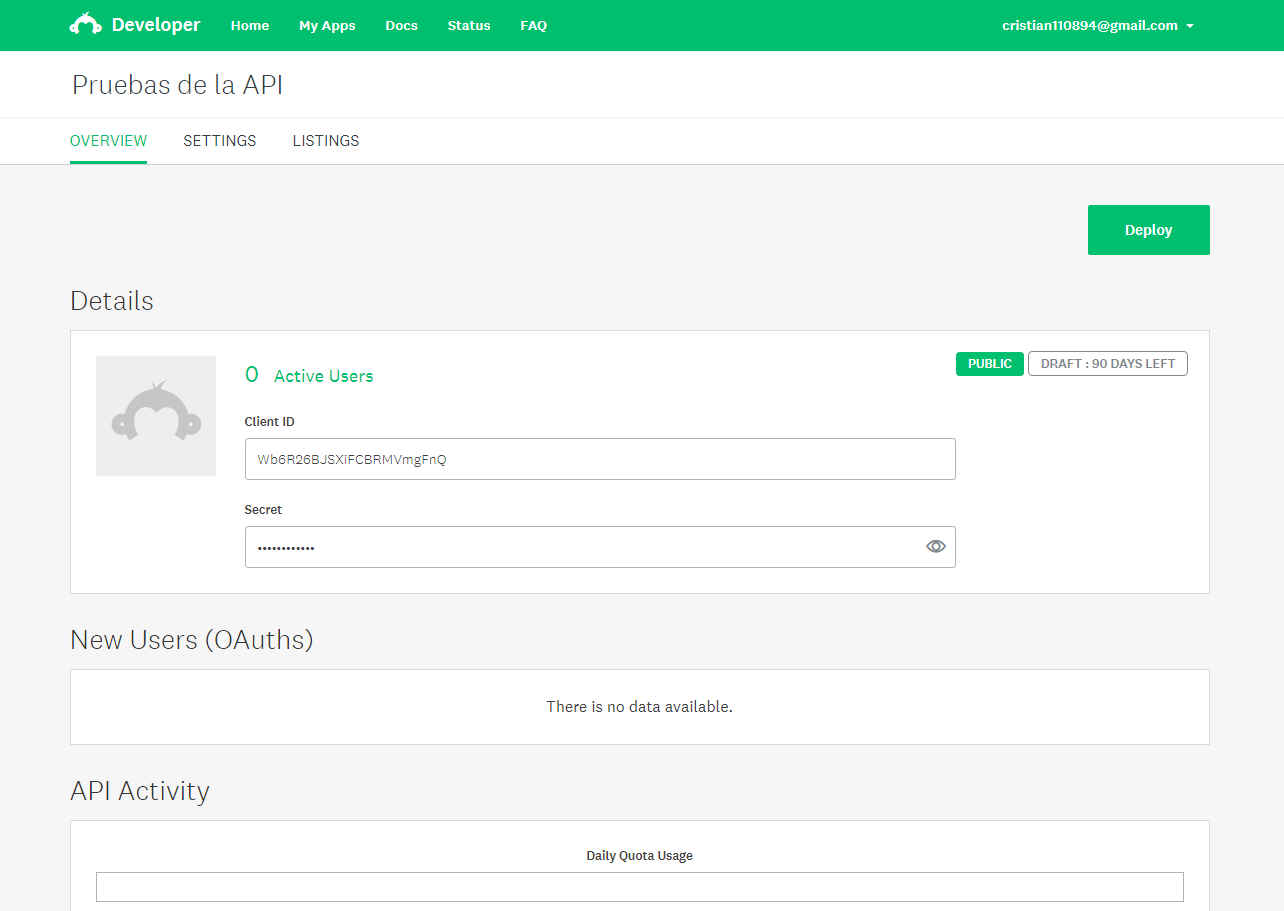
Task: Open the Docs page
Action: coord(401,25)
